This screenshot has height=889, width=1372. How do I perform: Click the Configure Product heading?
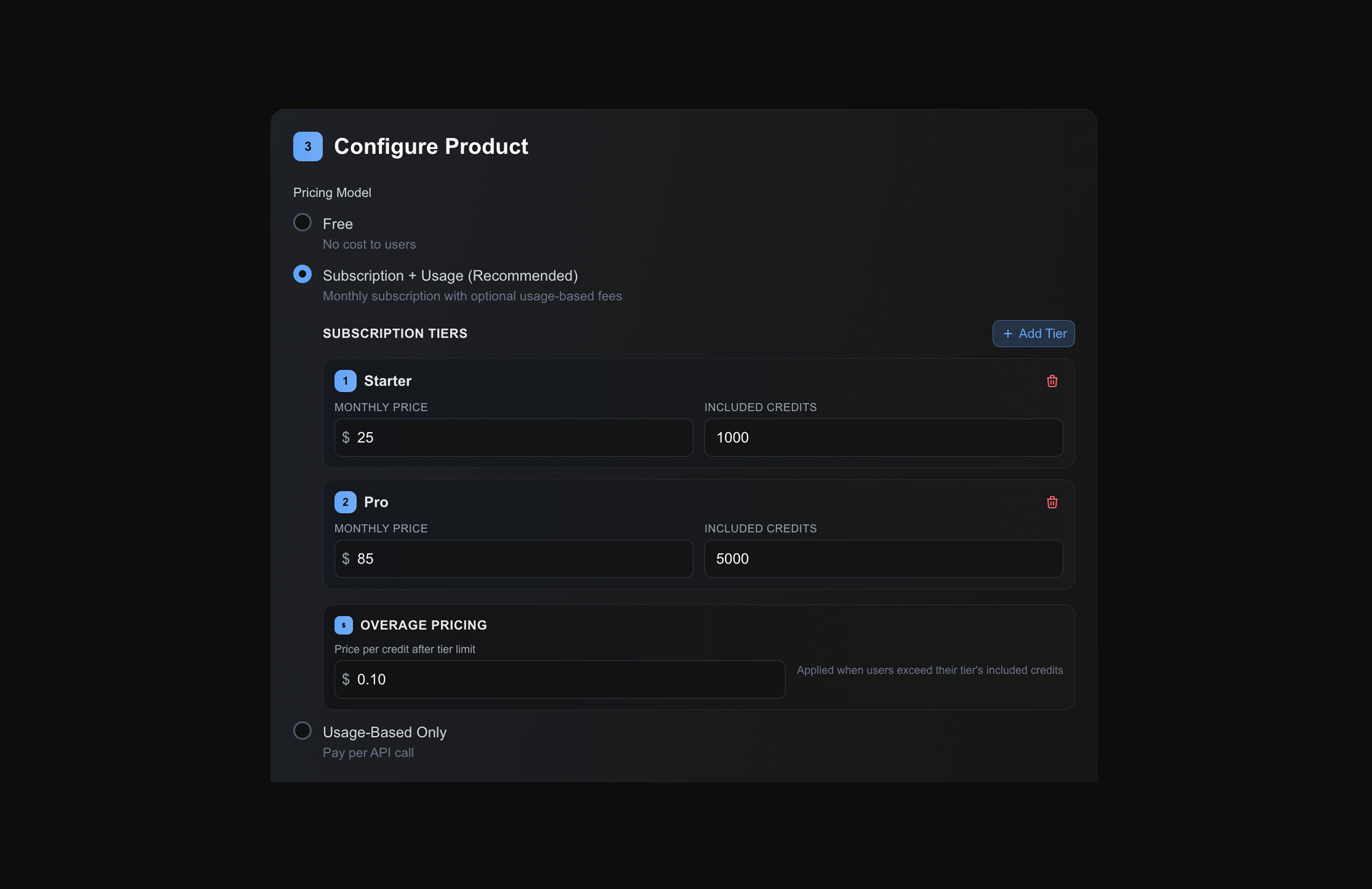(431, 146)
